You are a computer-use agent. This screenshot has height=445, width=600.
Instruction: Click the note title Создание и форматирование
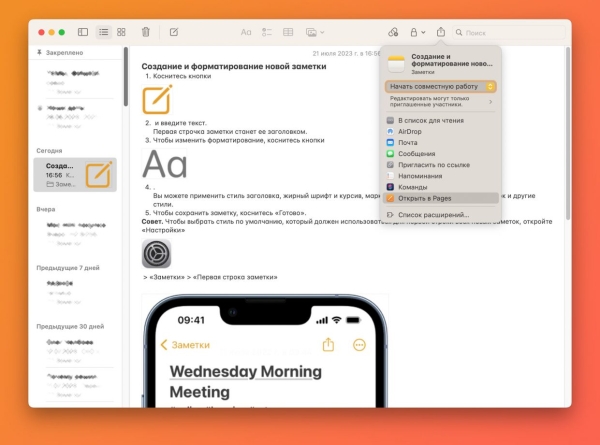tap(234, 66)
